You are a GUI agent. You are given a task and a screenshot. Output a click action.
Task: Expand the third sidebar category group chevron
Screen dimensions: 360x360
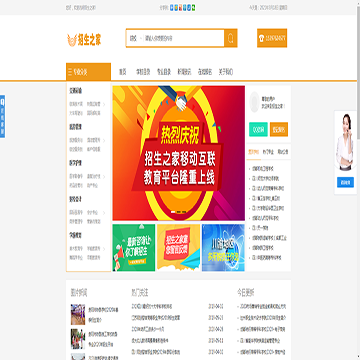pos(104,176)
